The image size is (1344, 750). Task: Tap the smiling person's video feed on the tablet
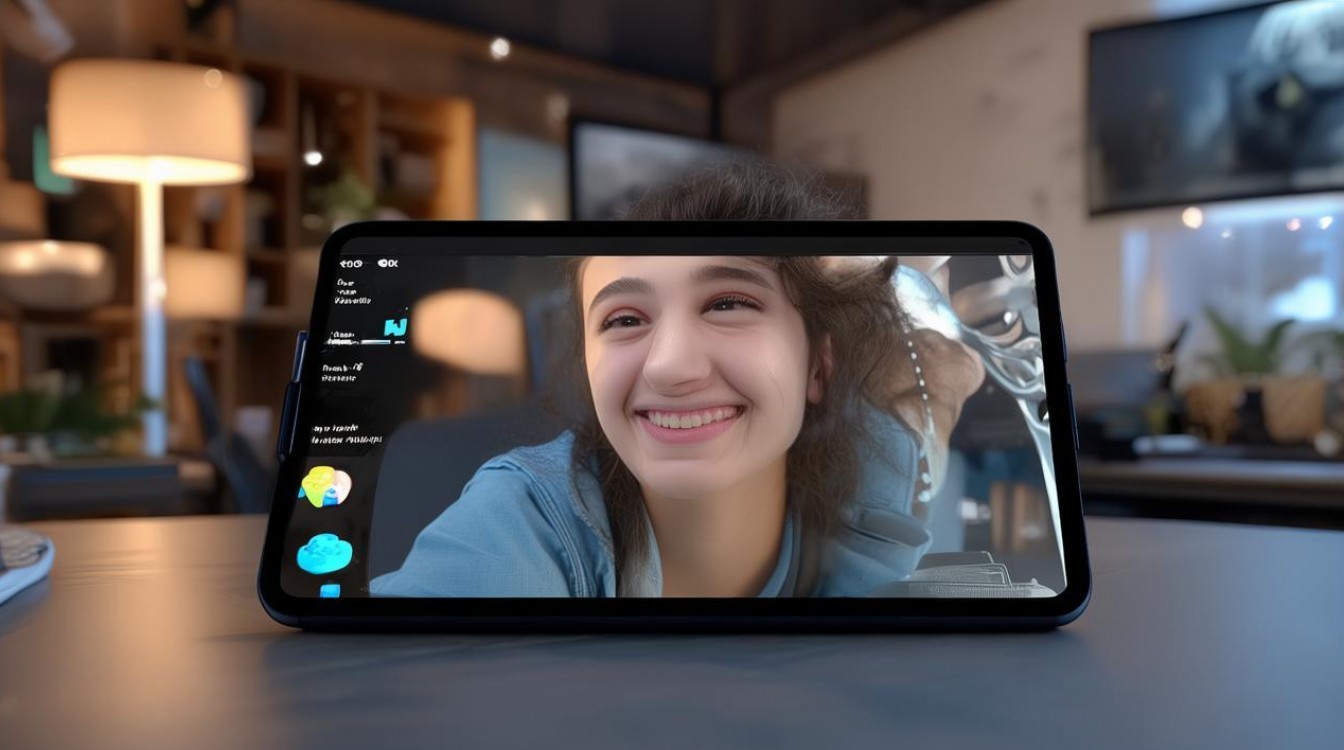(720, 425)
